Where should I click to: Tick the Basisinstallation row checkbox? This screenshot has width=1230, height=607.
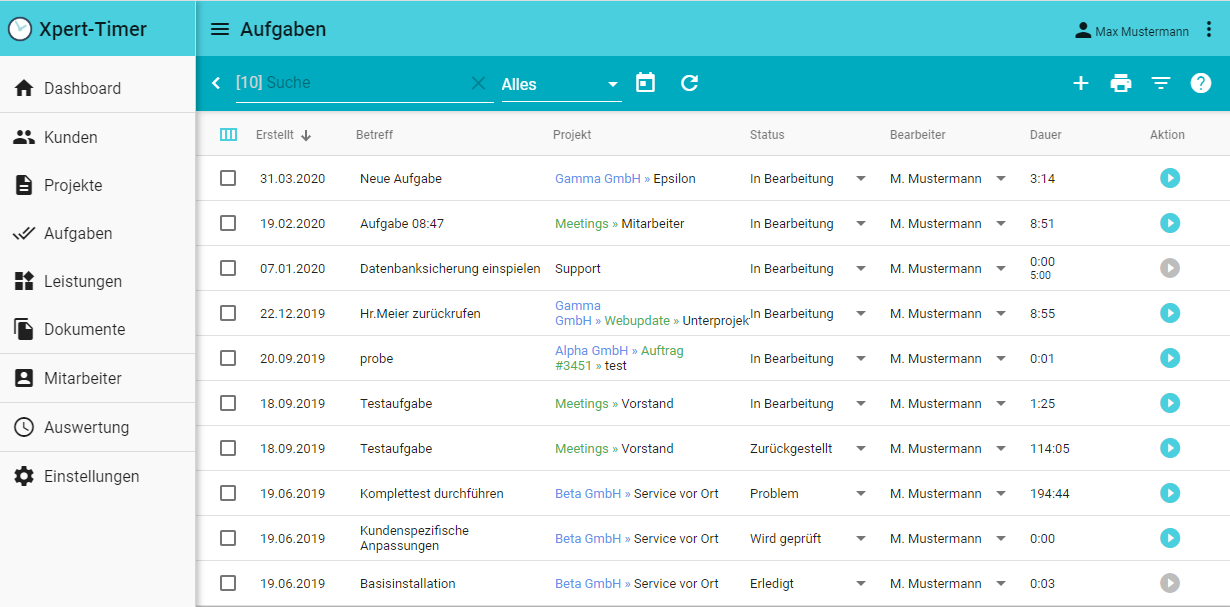228,583
